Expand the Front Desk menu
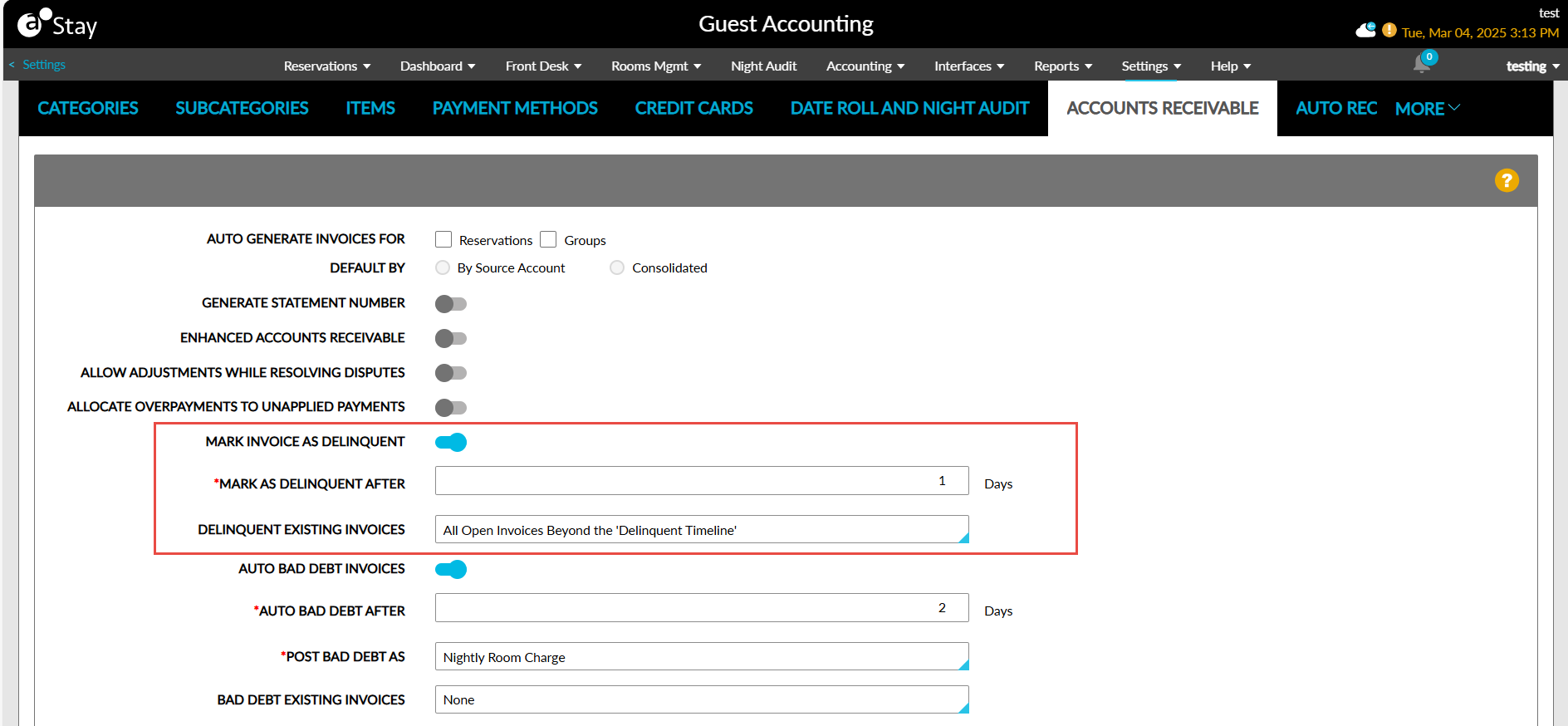The width and height of the screenshot is (1568, 726). [543, 66]
